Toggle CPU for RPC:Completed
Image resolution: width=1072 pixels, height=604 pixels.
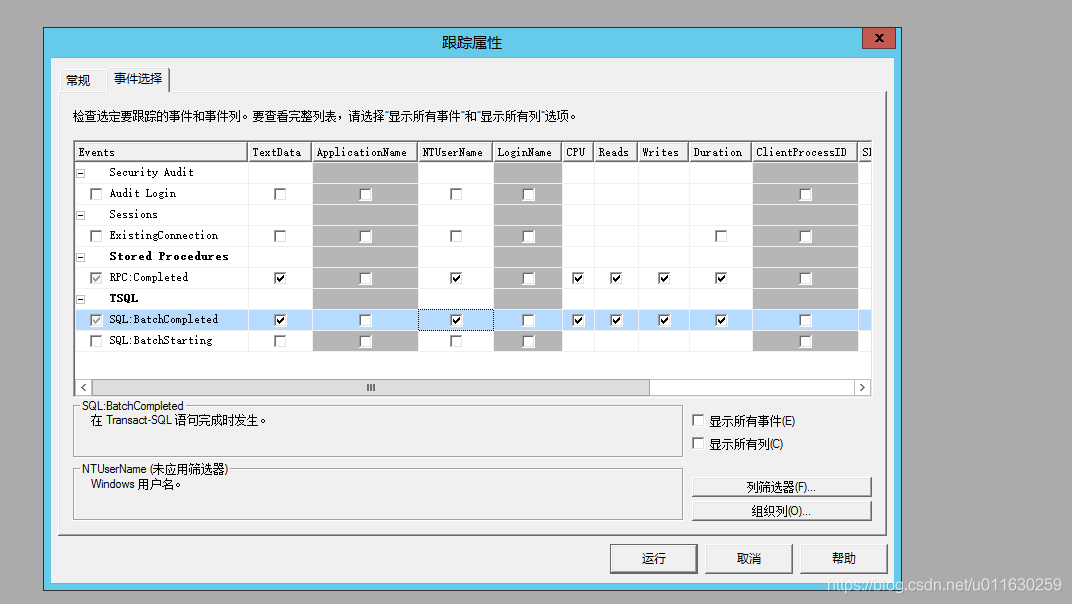pos(578,278)
